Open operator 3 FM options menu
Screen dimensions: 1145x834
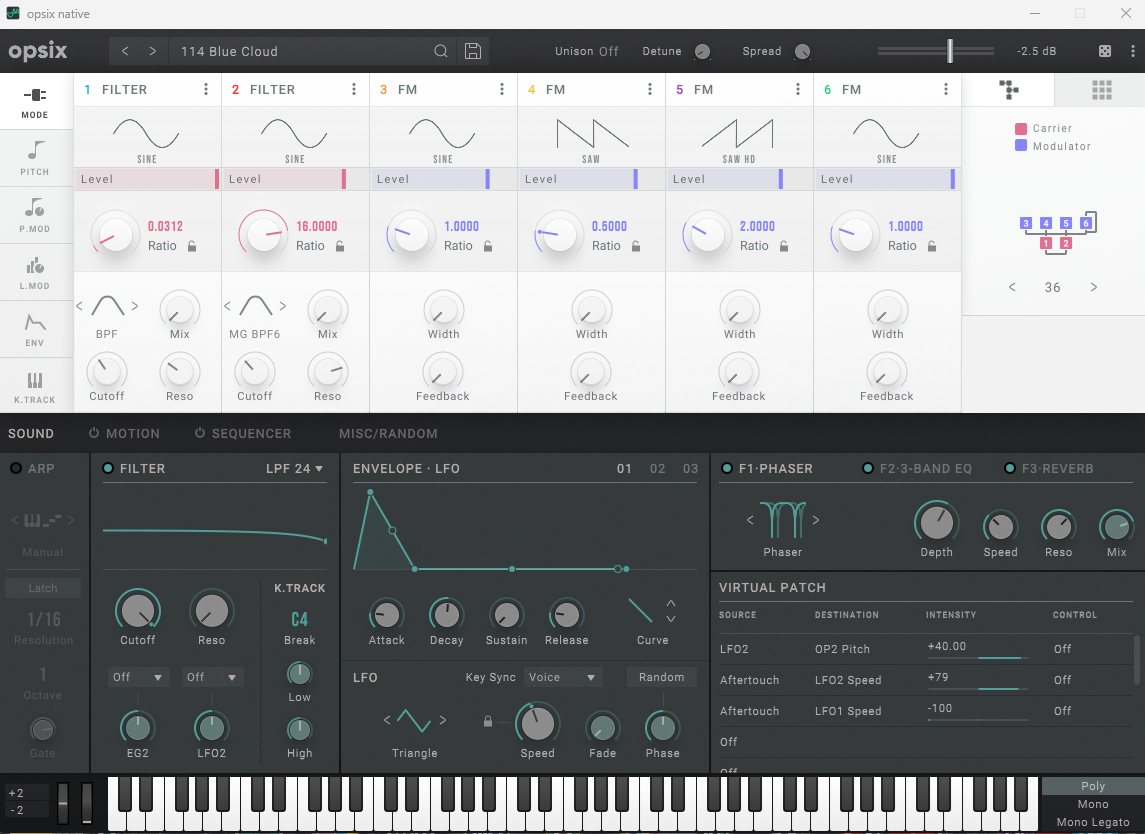pos(502,89)
